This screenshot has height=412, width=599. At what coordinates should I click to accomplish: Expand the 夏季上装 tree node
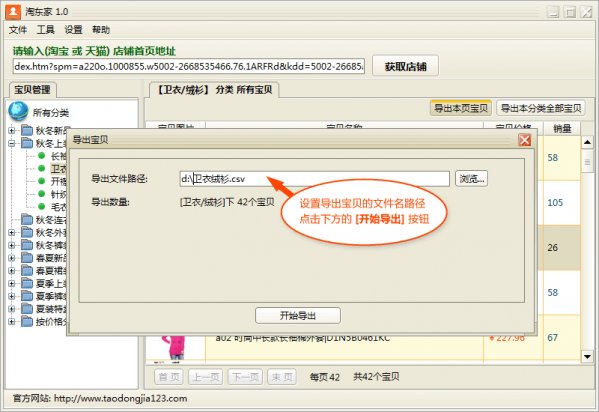click(12, 283)
